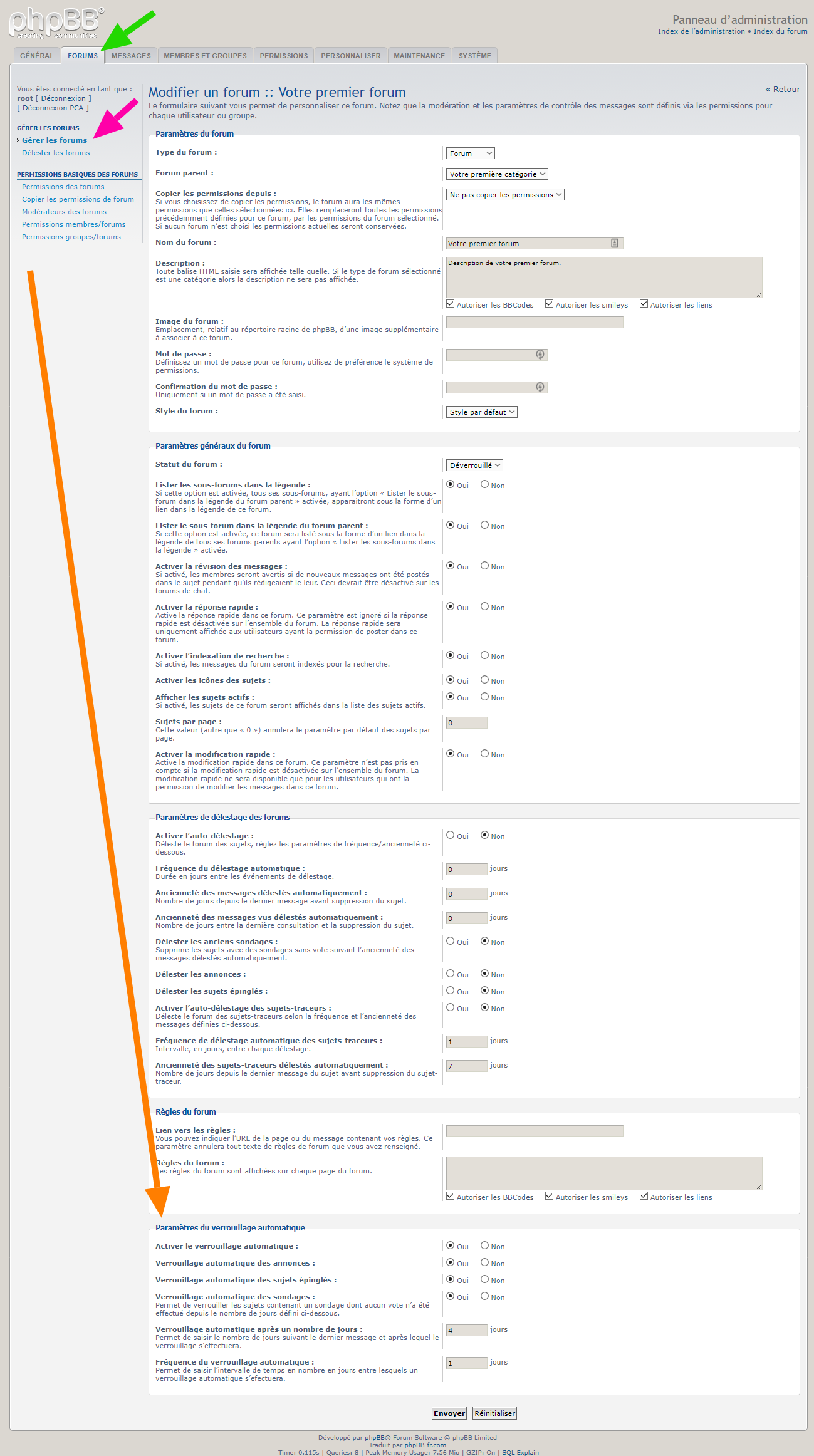Open the Statut du forum dropdown

[x=474, y=465]
